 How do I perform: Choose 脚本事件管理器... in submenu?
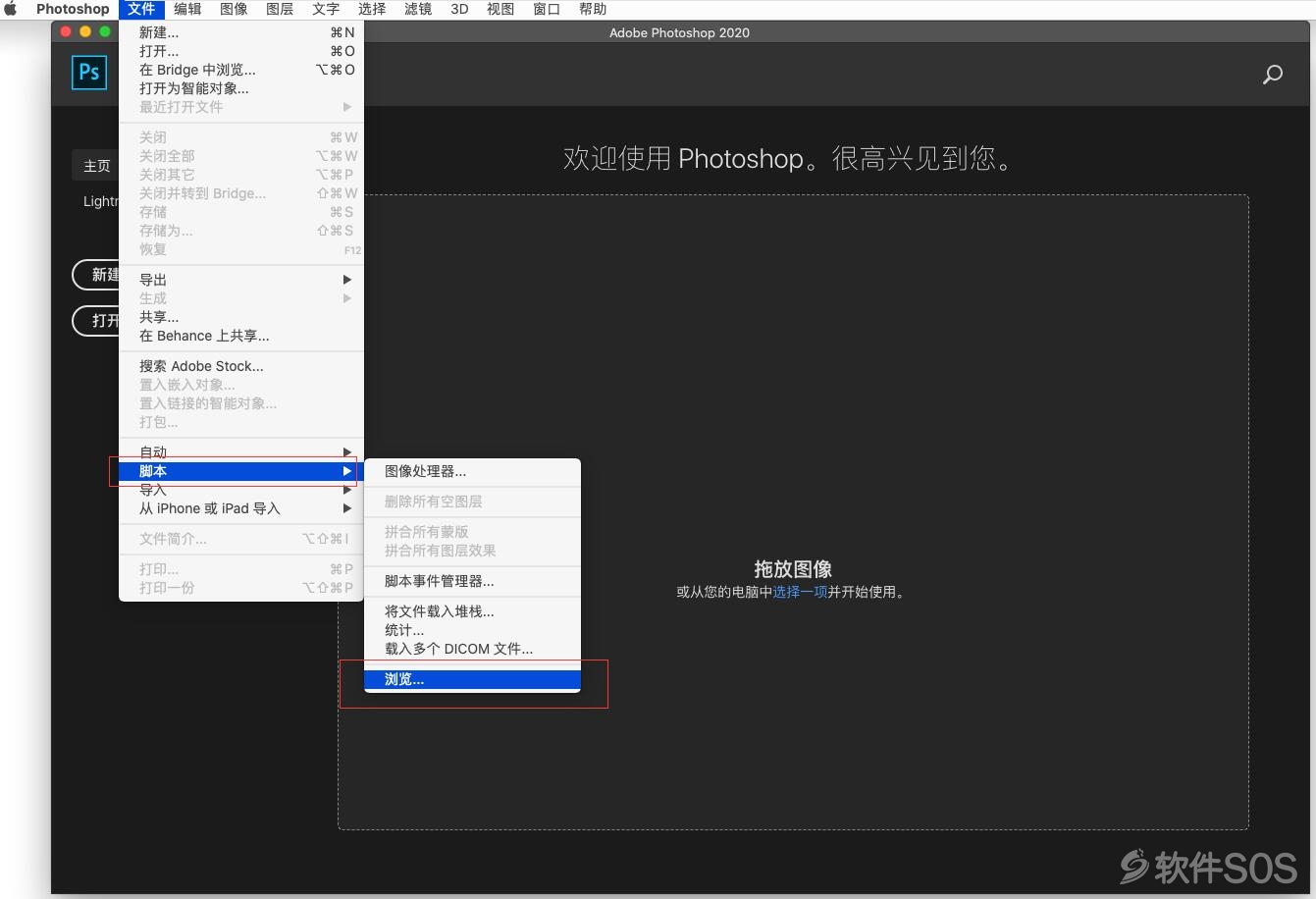click(x=472, y=581)
